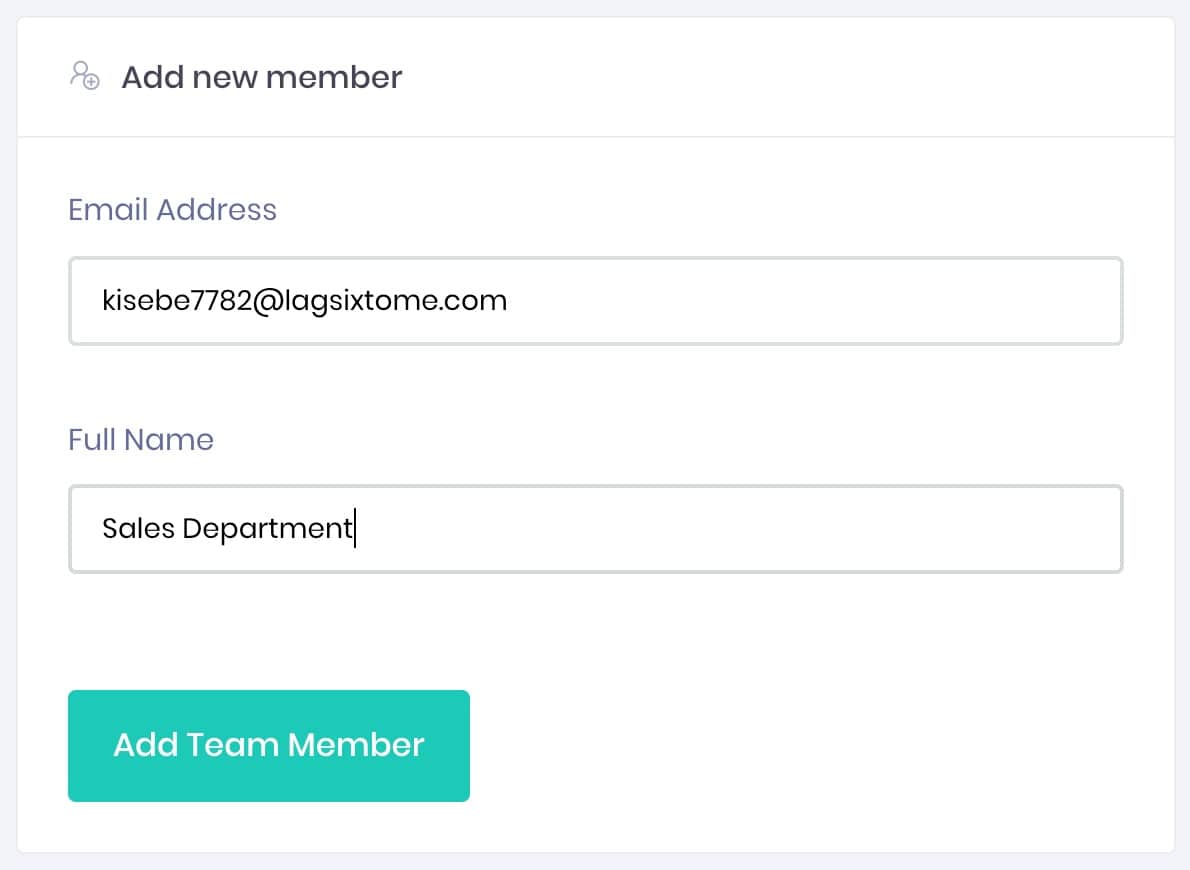The height and width of the screenshot is (870, 1190).
Task: Click the Full Name label
Action: [x=141, y=440]
